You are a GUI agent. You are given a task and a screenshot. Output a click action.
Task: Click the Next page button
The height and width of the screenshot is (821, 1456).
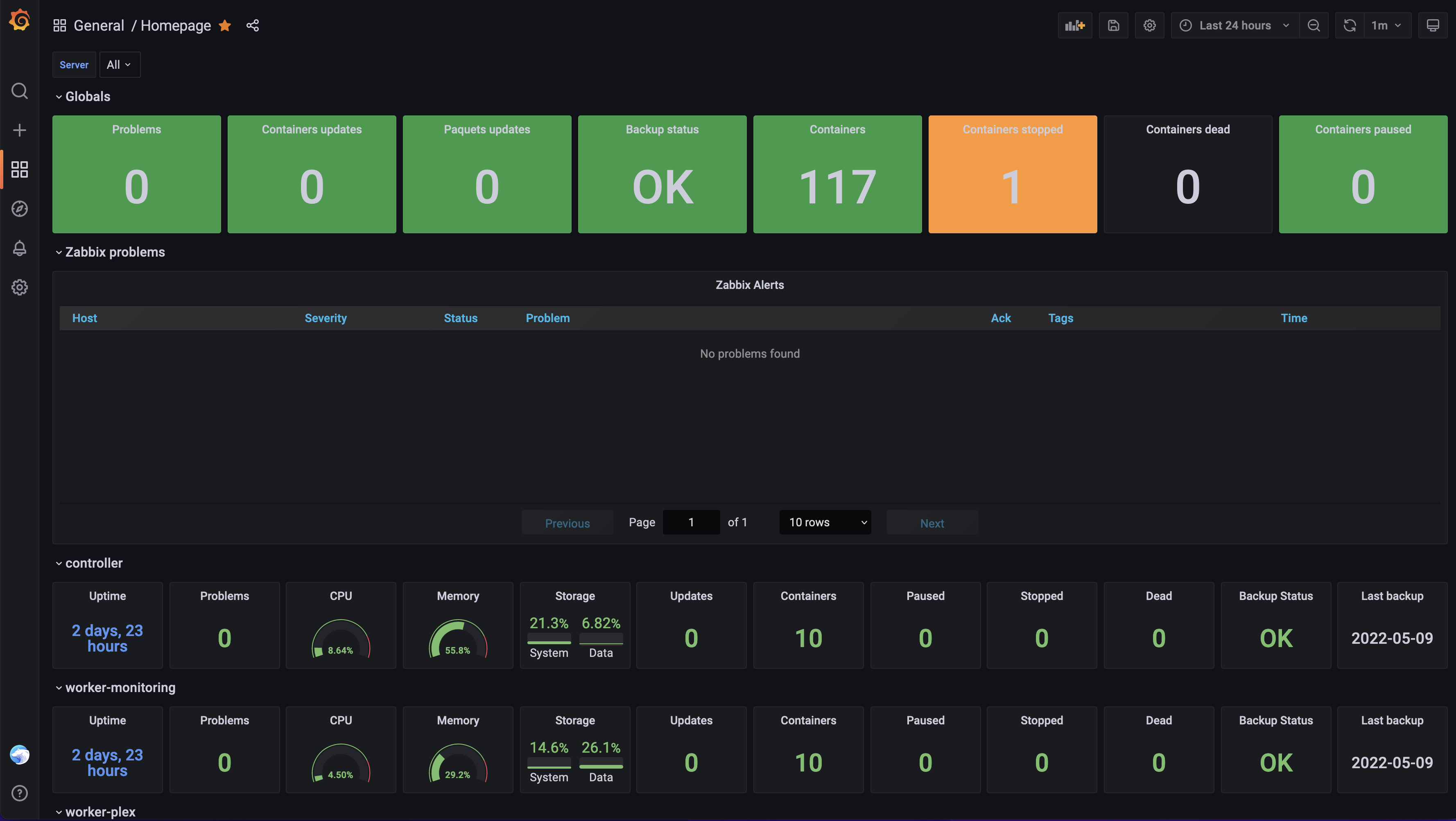(931, 523)
